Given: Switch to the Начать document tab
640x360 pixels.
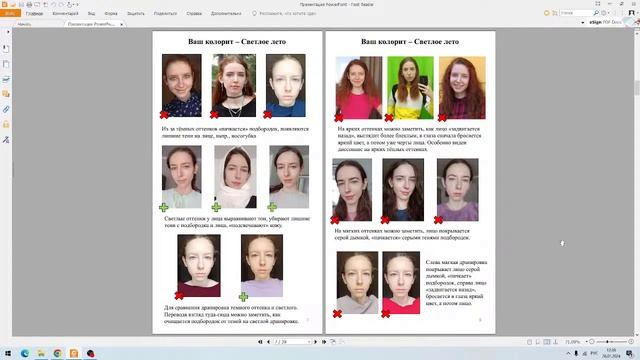Looking at the screenshot, I should (24, 24).
